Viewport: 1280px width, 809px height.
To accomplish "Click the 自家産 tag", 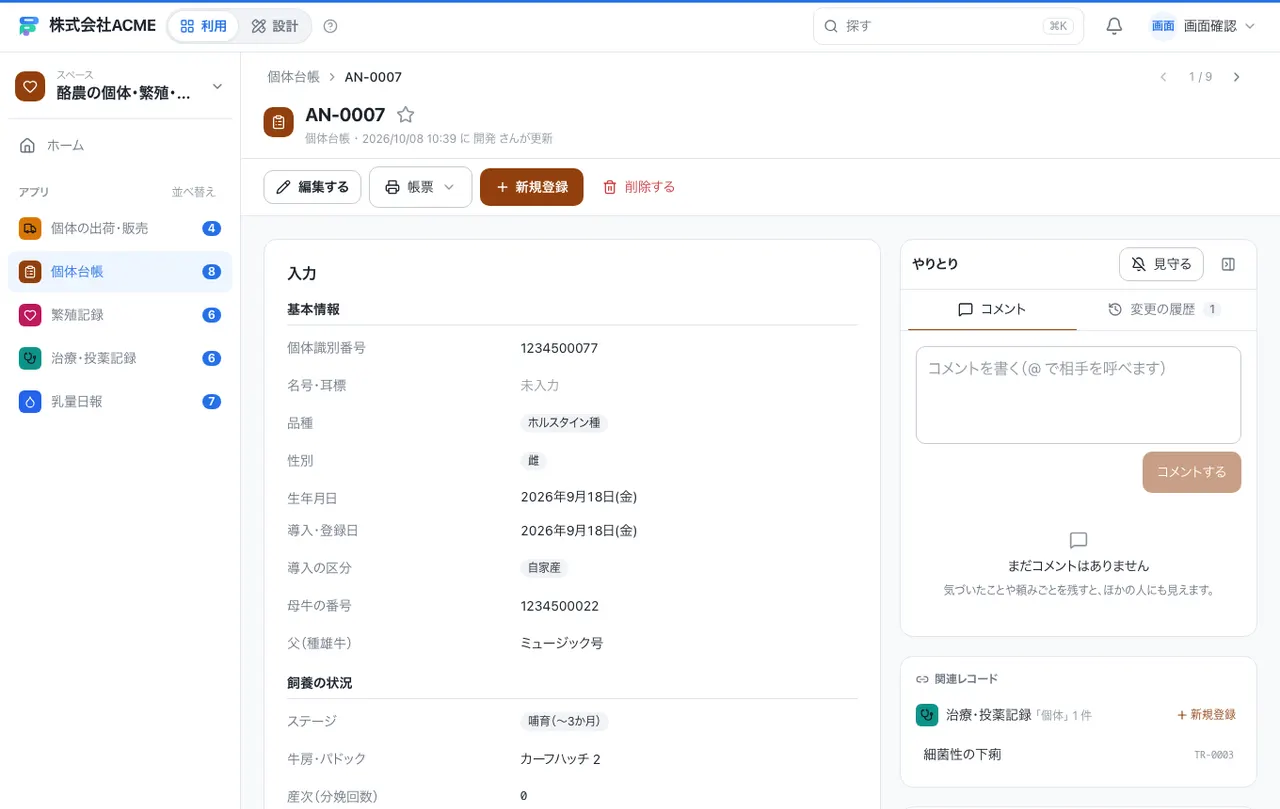I will pos(544,568).
